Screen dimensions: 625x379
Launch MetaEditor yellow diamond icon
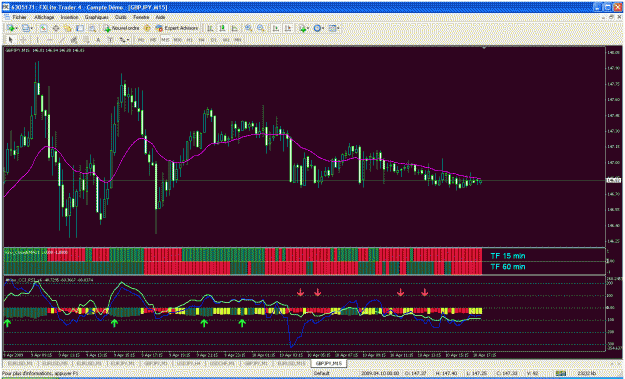click(x=147, y=28)
